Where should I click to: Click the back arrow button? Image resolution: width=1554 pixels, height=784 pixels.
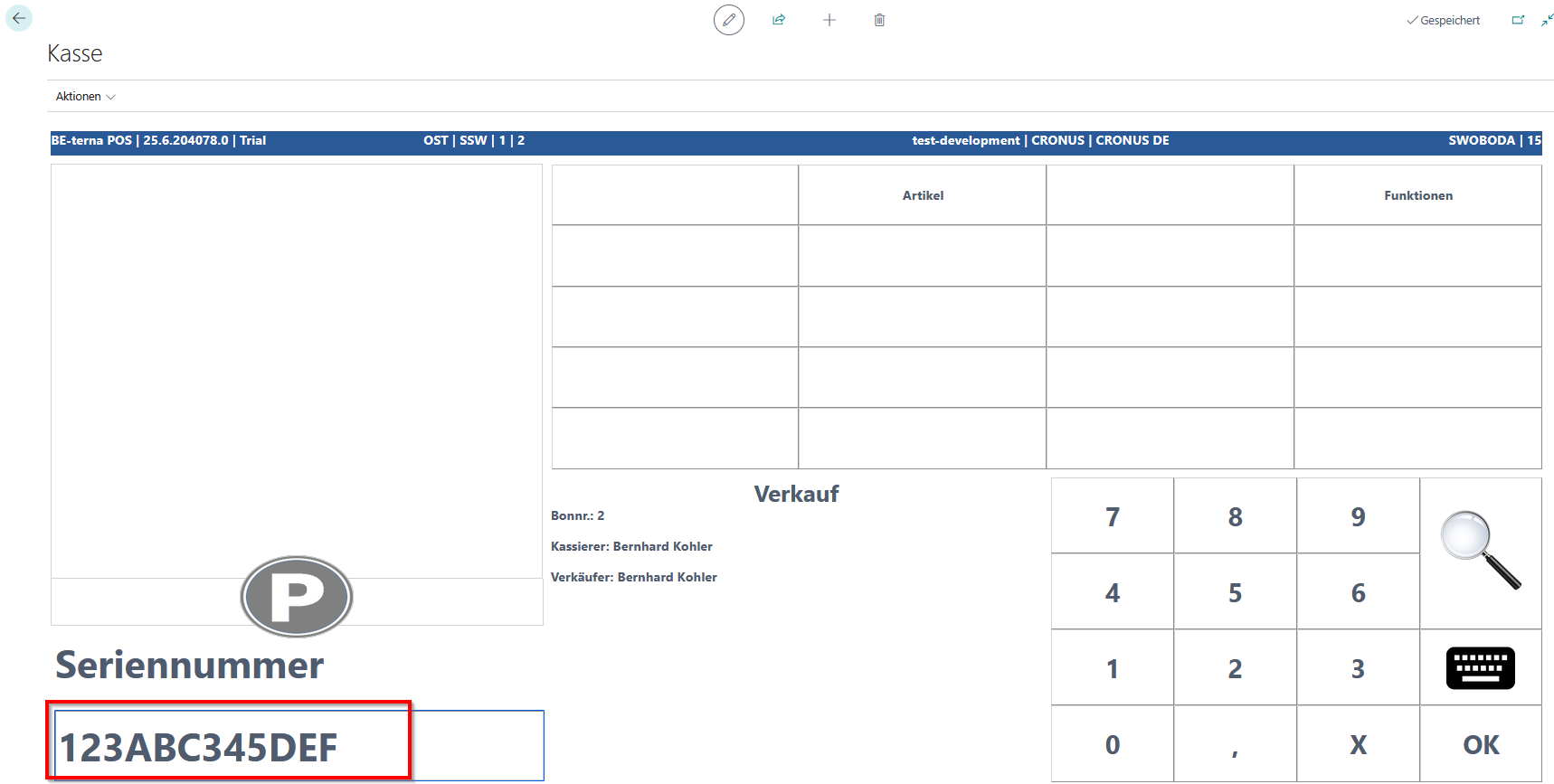pyautogui.click(x=19, y=19)
